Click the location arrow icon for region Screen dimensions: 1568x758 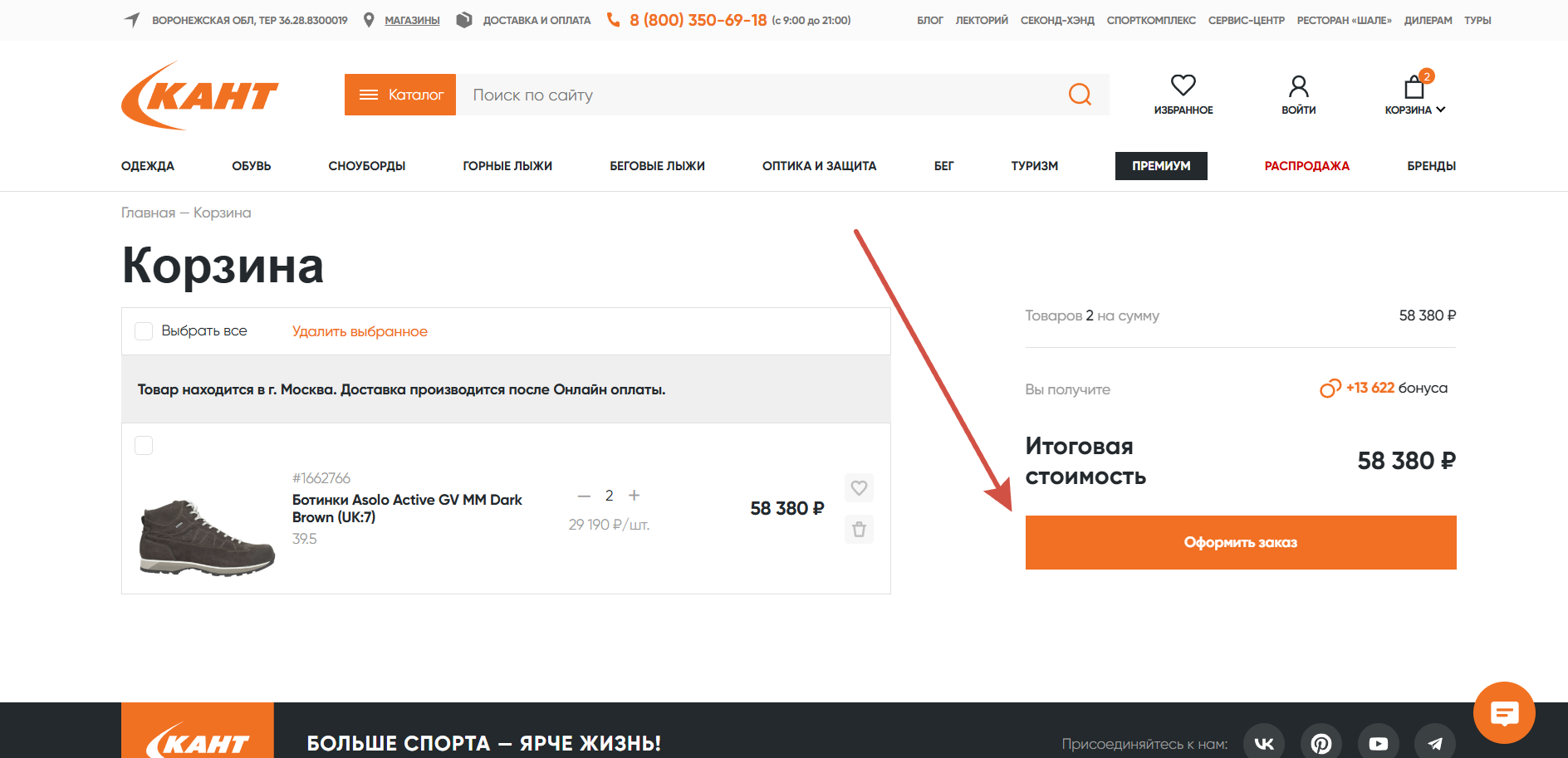pyautogui.click(x=132, y=20)
